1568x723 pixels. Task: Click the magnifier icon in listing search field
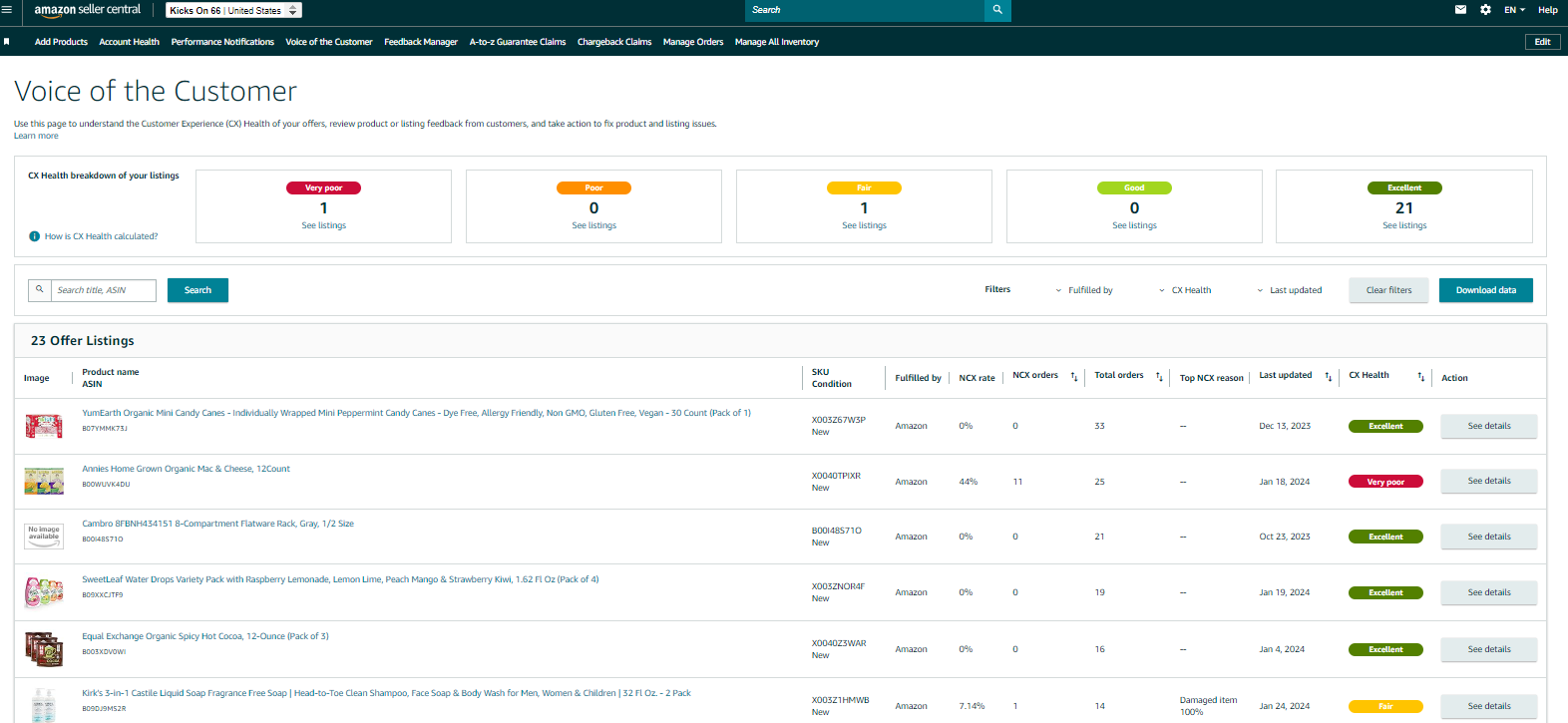(40, 290)
